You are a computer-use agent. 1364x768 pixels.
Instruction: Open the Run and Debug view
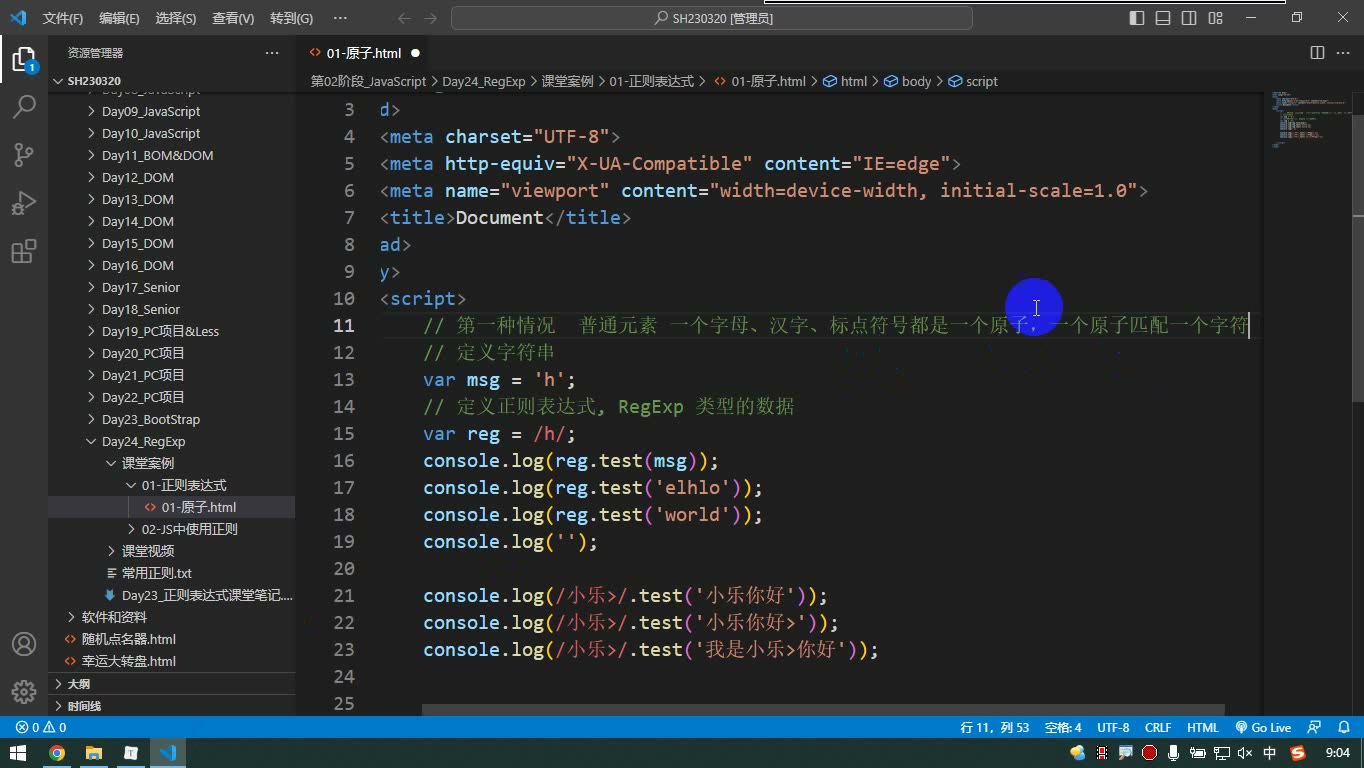24,203
